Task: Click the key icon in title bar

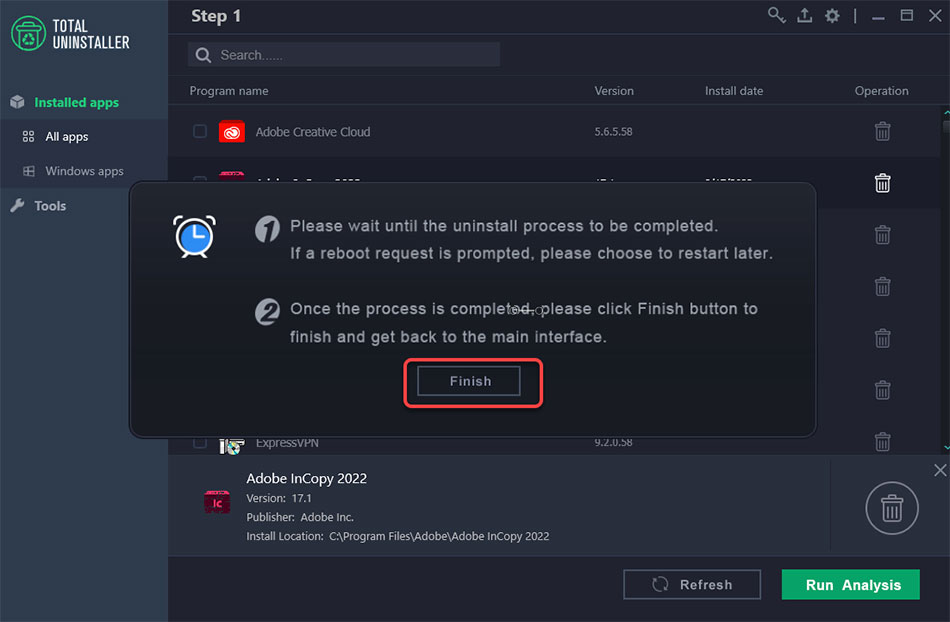Action: (776, 15)
